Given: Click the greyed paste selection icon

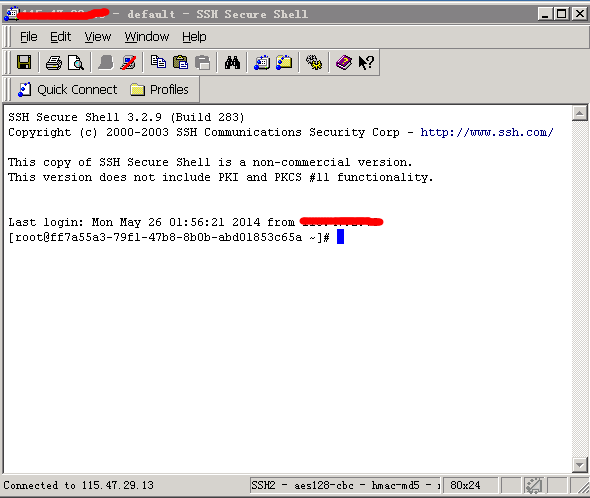Looking at the screenshot, I should pyautogui.click(x=203, y=62).
